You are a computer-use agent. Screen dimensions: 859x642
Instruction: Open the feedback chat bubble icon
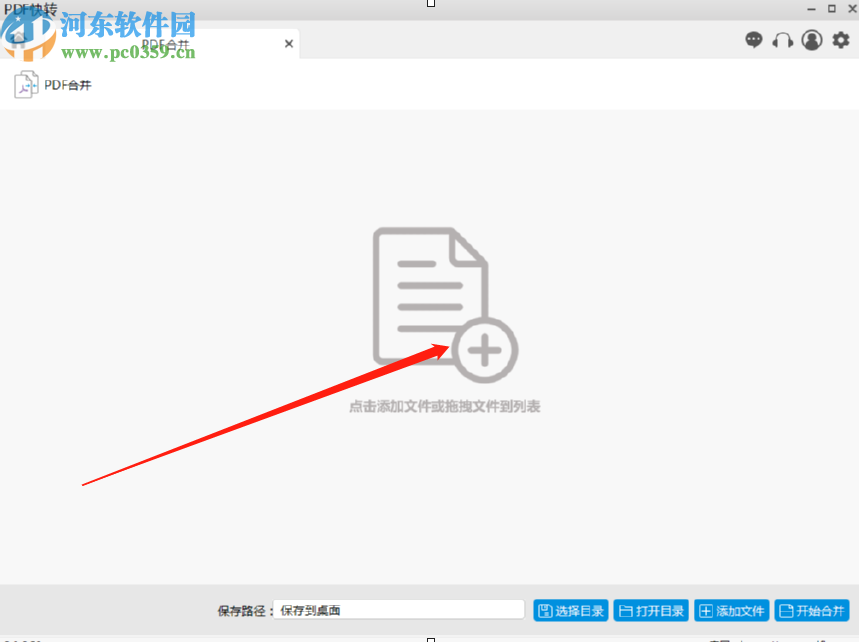(753, 40)
